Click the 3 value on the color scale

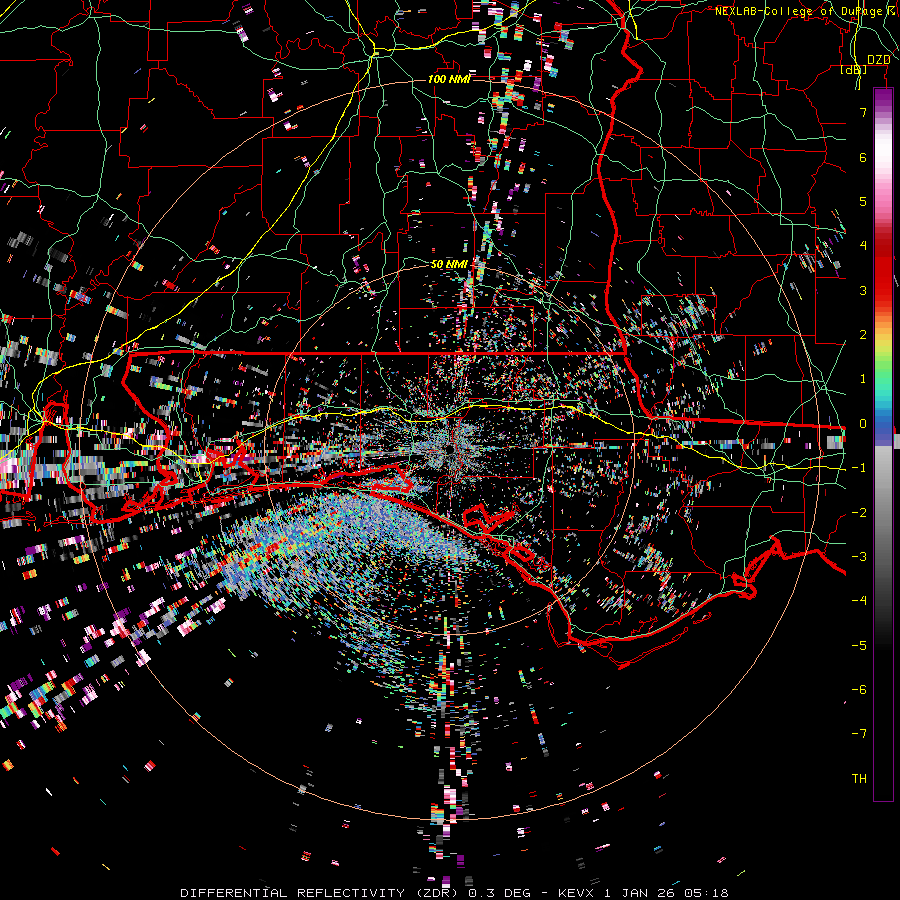[x=863, y=290]
